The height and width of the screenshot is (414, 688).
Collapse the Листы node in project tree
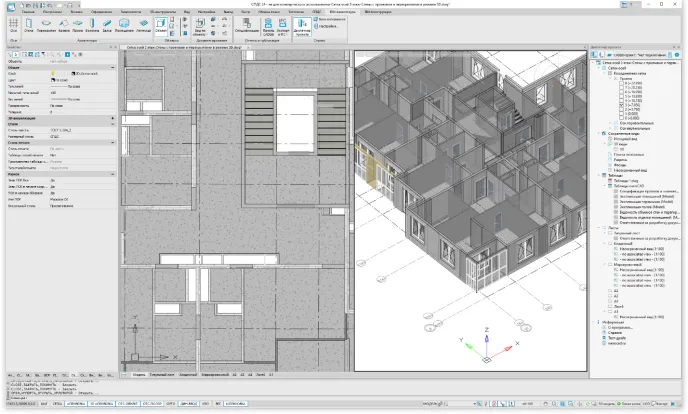tap(597, 226)
